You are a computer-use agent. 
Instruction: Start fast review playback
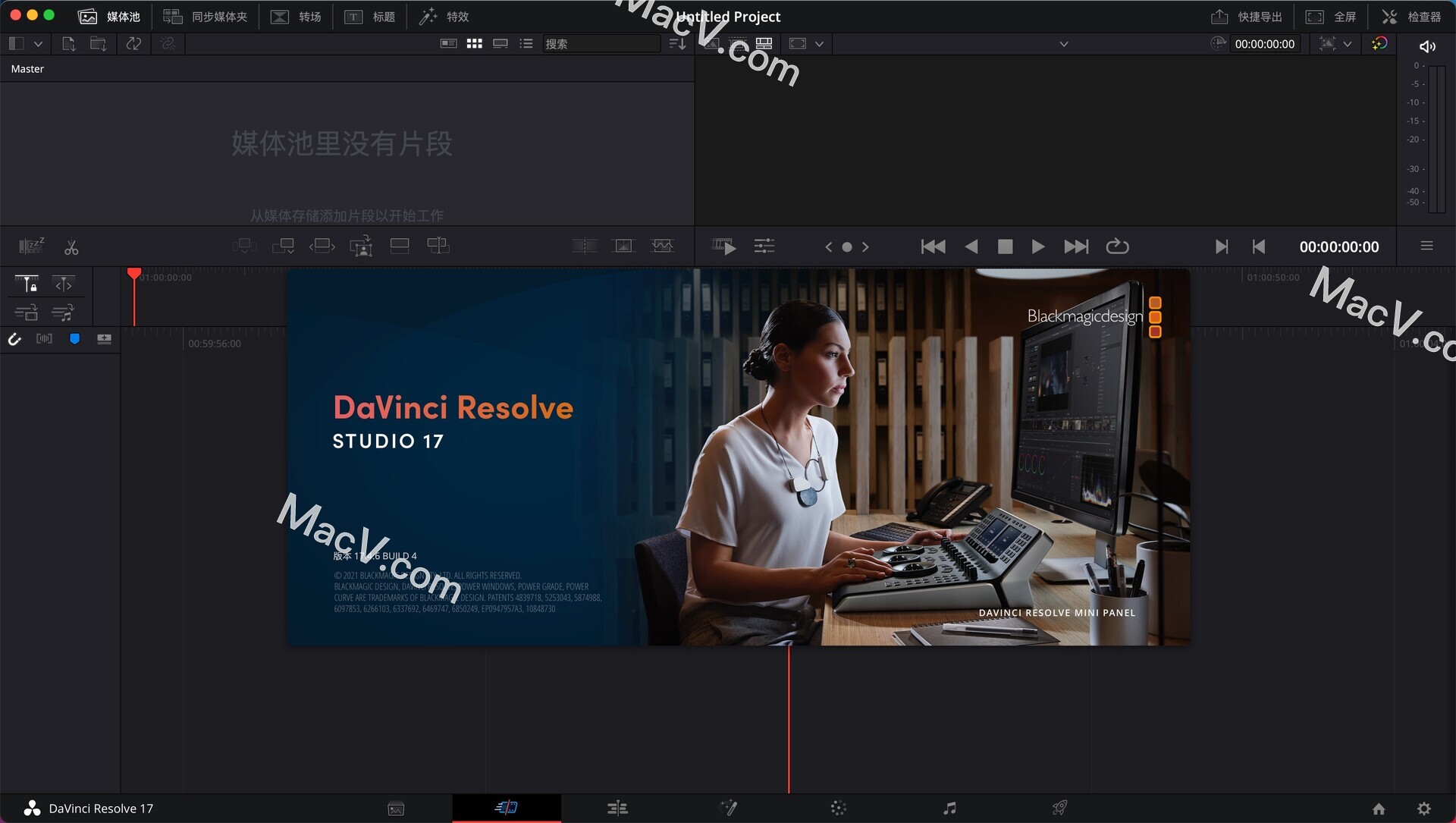coord(724,246)
